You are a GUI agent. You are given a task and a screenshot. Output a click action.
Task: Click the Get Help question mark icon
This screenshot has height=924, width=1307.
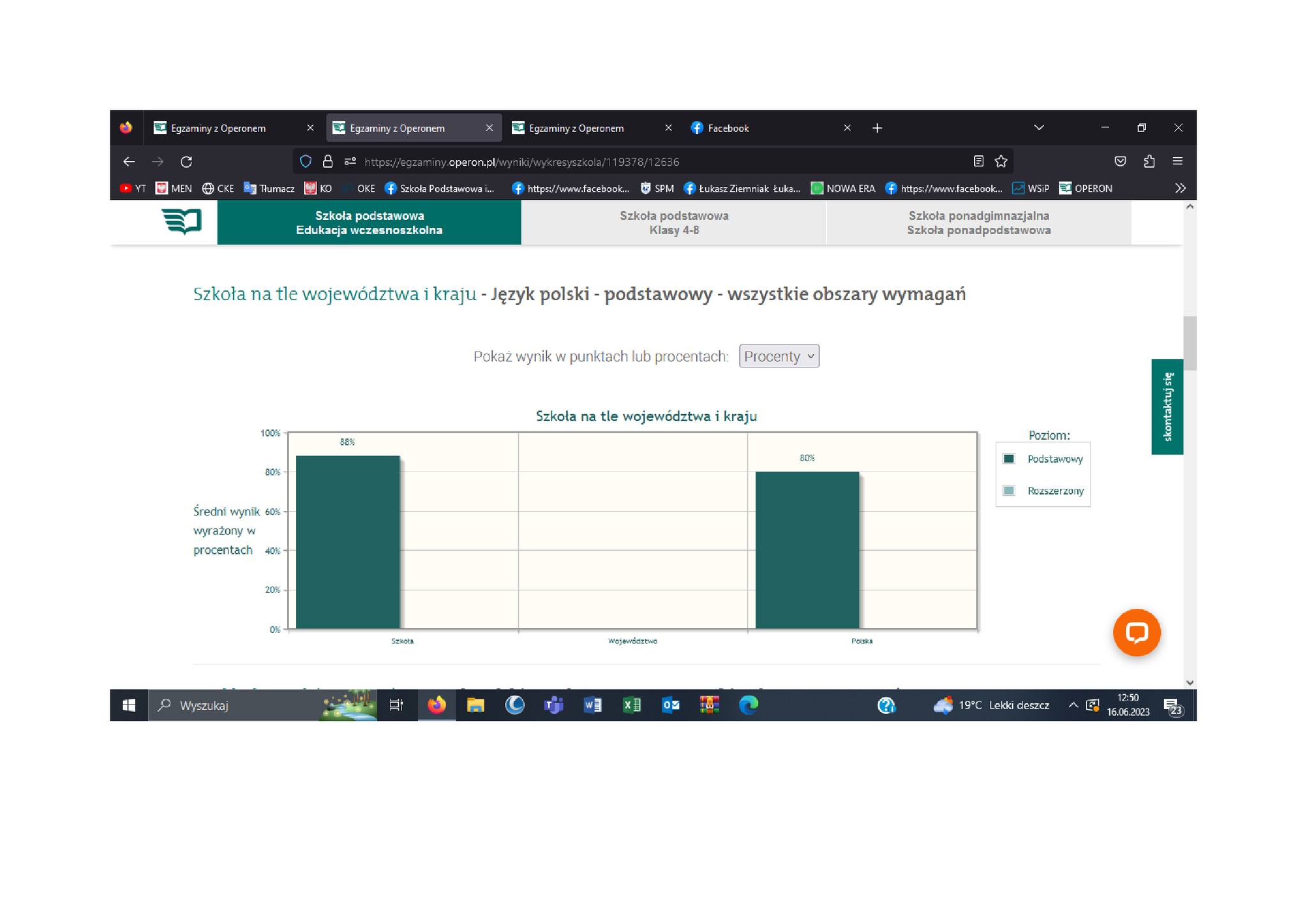(886, 705)
